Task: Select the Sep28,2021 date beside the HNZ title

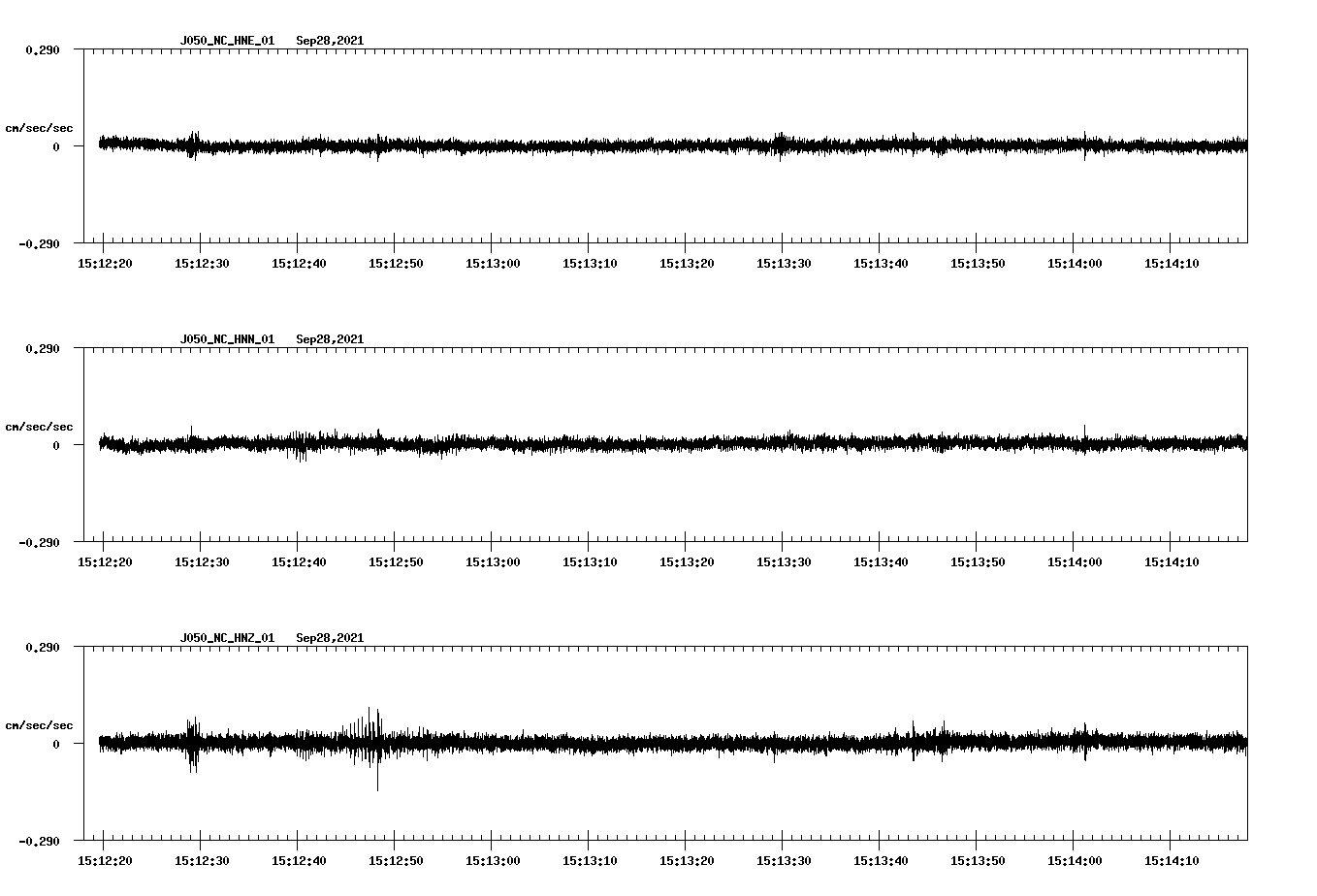Action: [330, 638]
